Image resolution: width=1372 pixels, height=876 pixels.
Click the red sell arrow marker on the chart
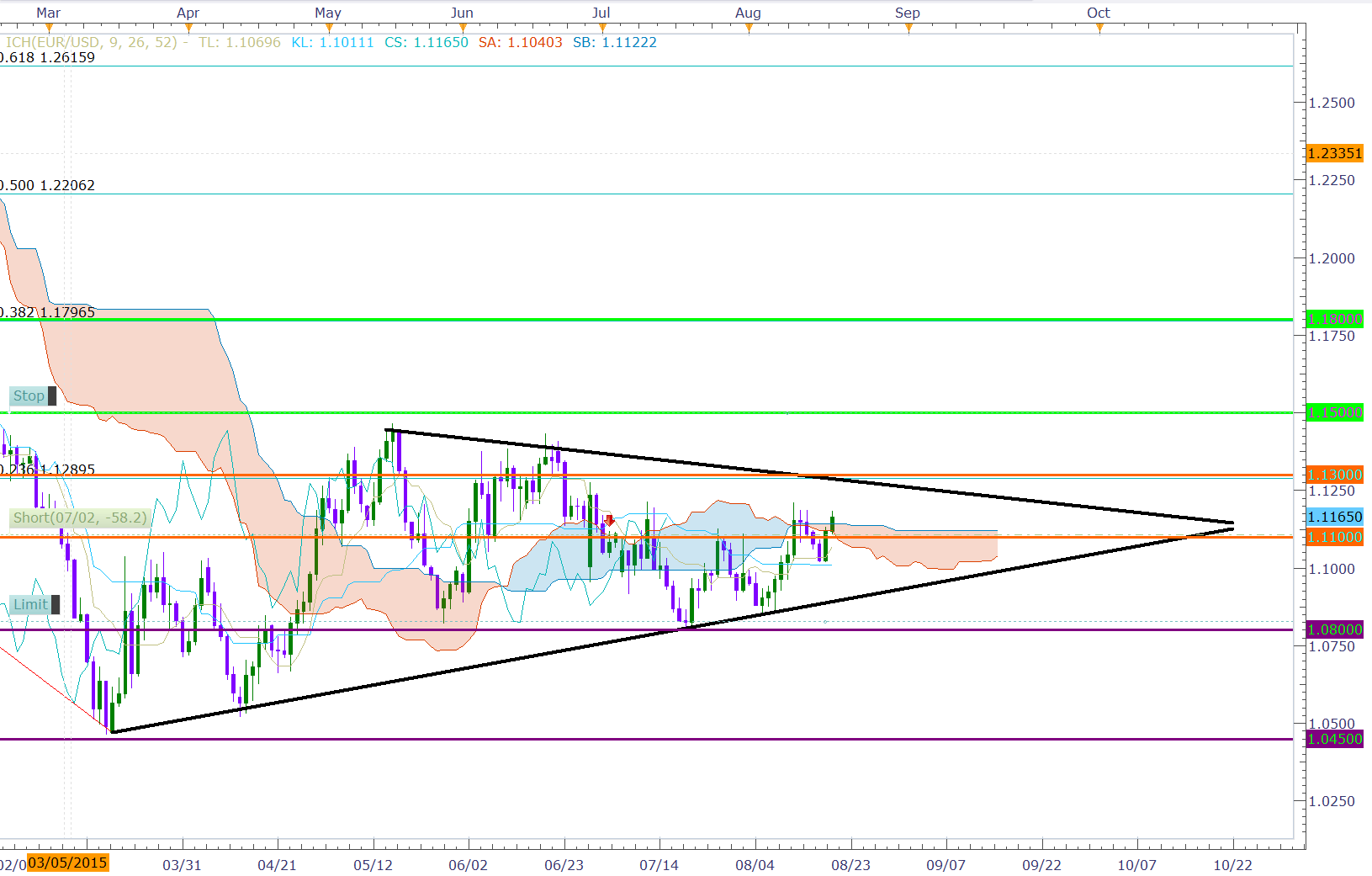pos(610,521)
